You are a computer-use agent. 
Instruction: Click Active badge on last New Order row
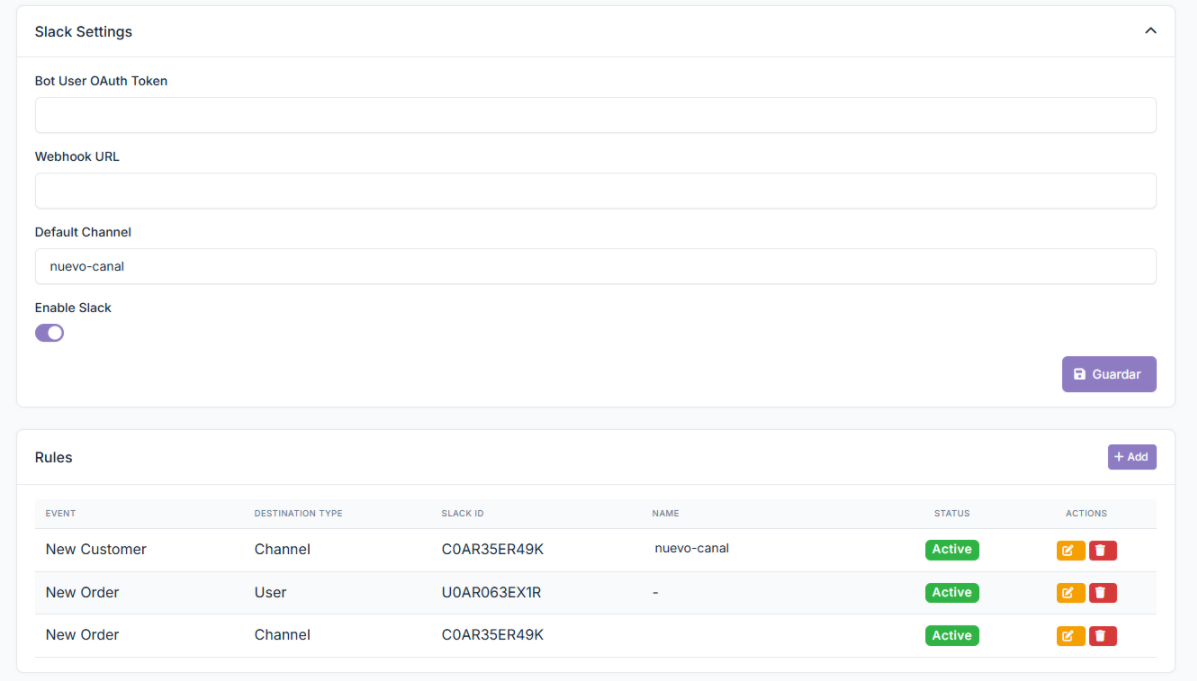click(x=951, y=636)
